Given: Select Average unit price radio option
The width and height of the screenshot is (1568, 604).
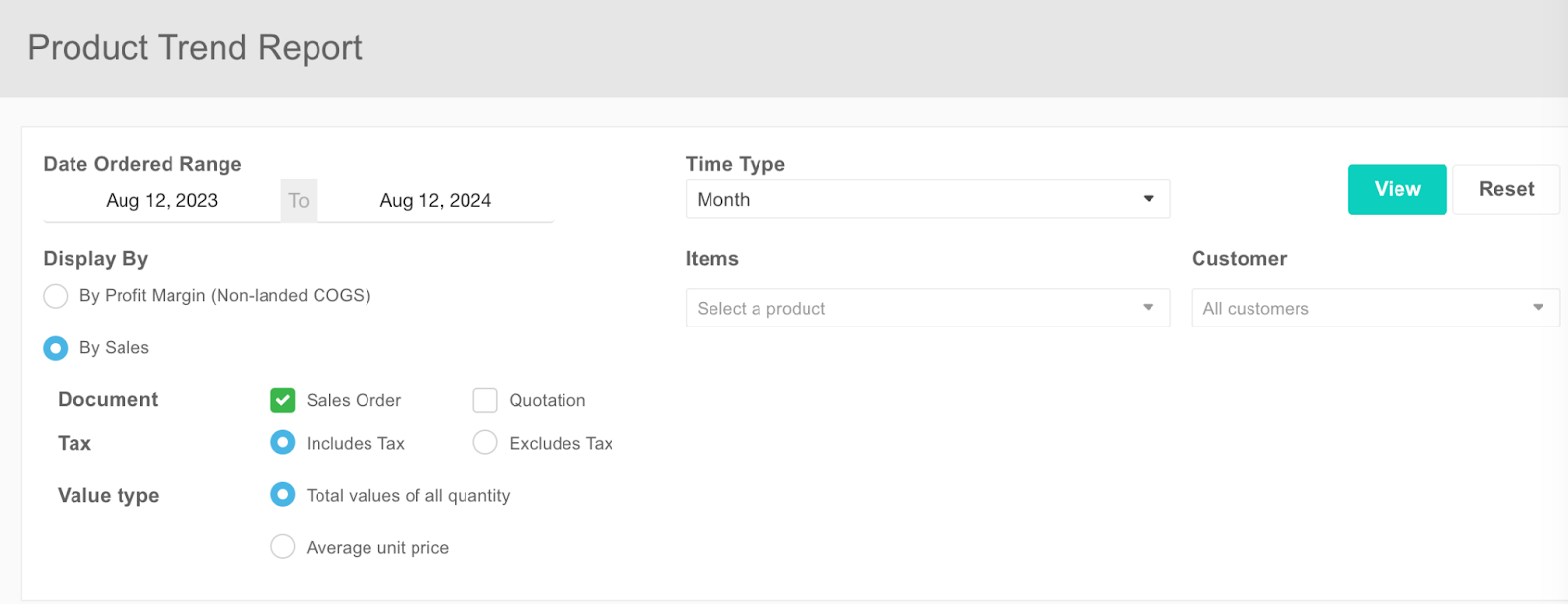Looking at the screenshot, I should [283, 547].
